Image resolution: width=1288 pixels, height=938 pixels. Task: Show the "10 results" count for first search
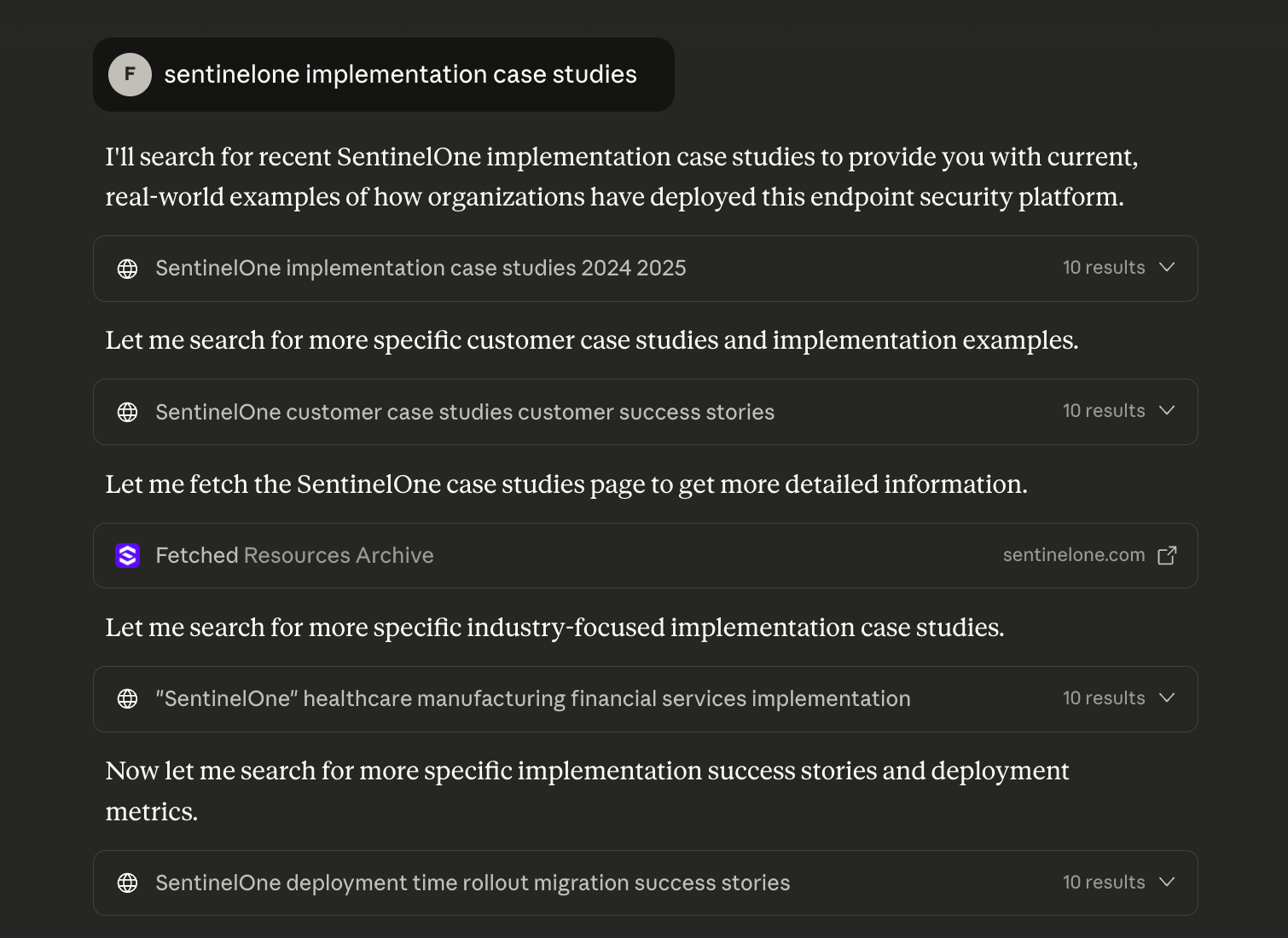[1103, 268]
